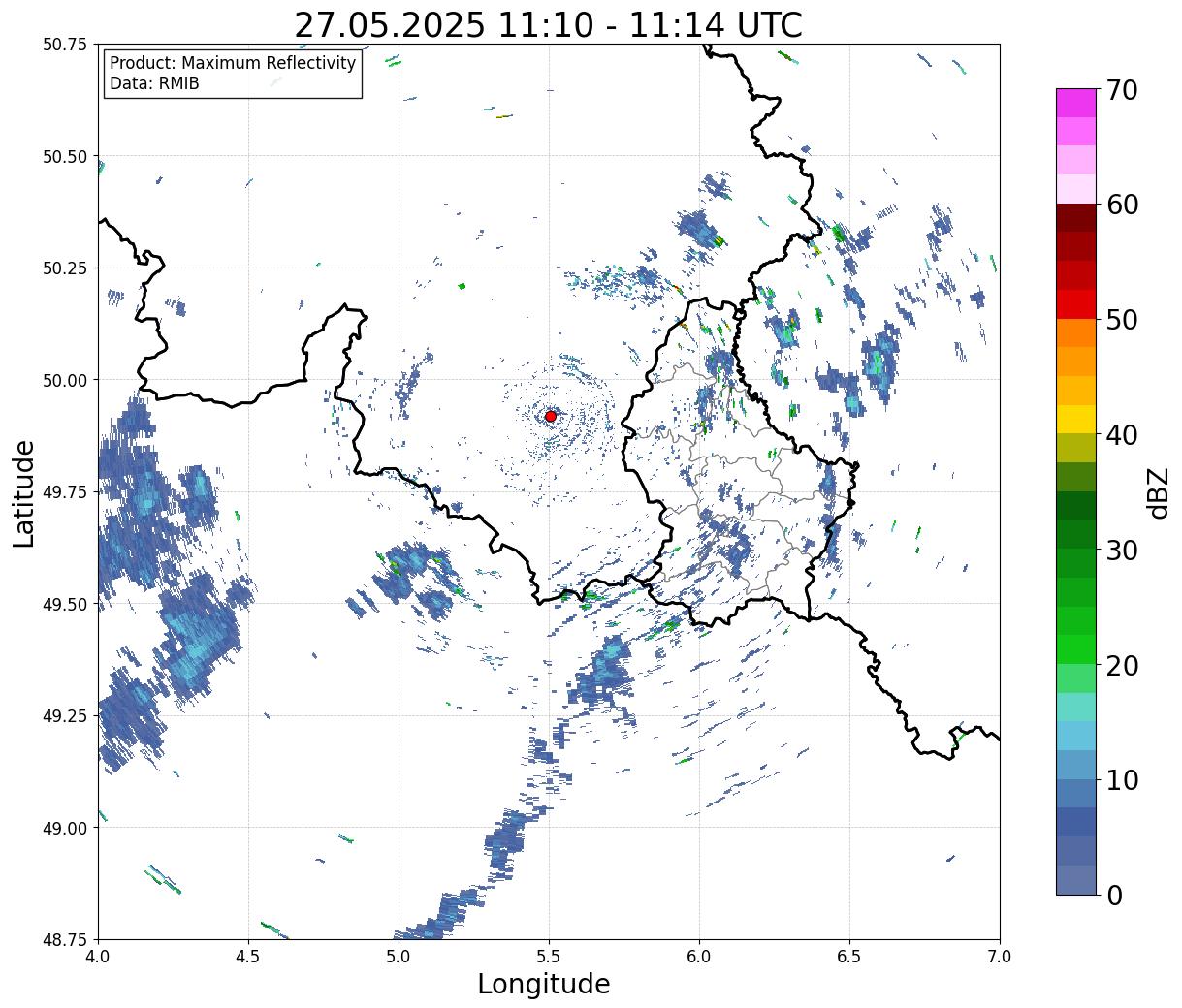This screenshot has width=1182, height=1008.
Task: Click the latitude tick label 50.00
Action: pyautogui.click(x=65, y=380)
